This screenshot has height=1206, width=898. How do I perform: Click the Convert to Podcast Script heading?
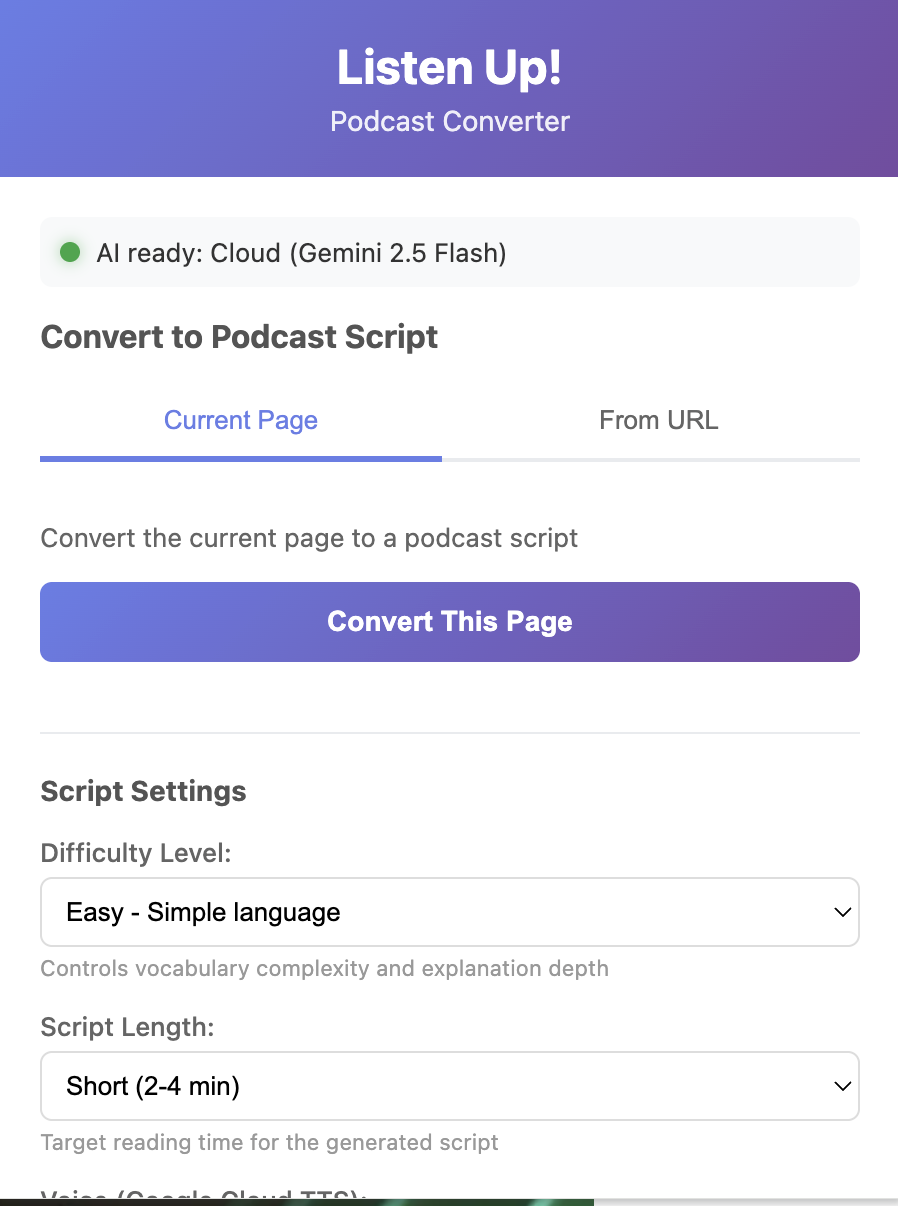point(239,337)
